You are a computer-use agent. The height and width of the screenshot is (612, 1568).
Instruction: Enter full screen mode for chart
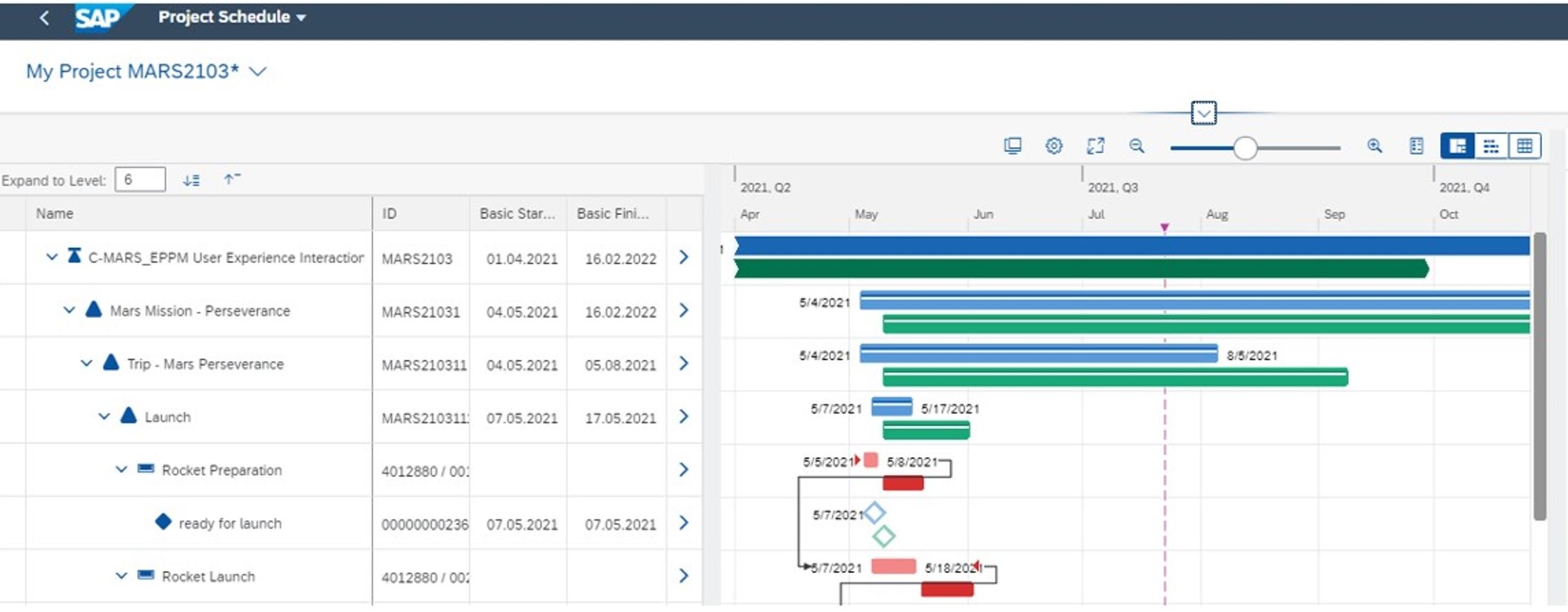[x=1095, y=146]
